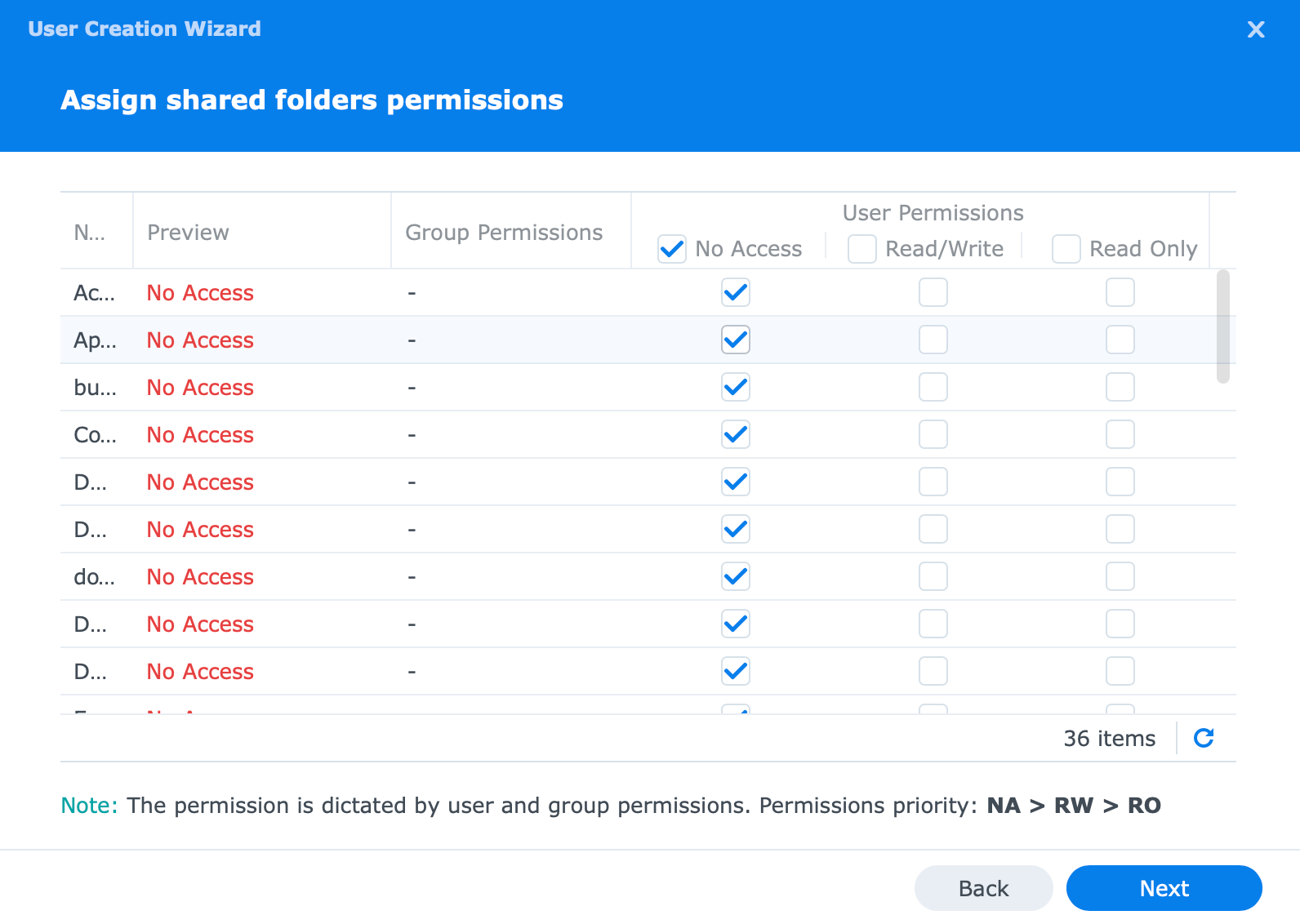Screen dimensions: 1300x924
Task: Click the red No Access preview in Ac... row
Action: [200, 293]
